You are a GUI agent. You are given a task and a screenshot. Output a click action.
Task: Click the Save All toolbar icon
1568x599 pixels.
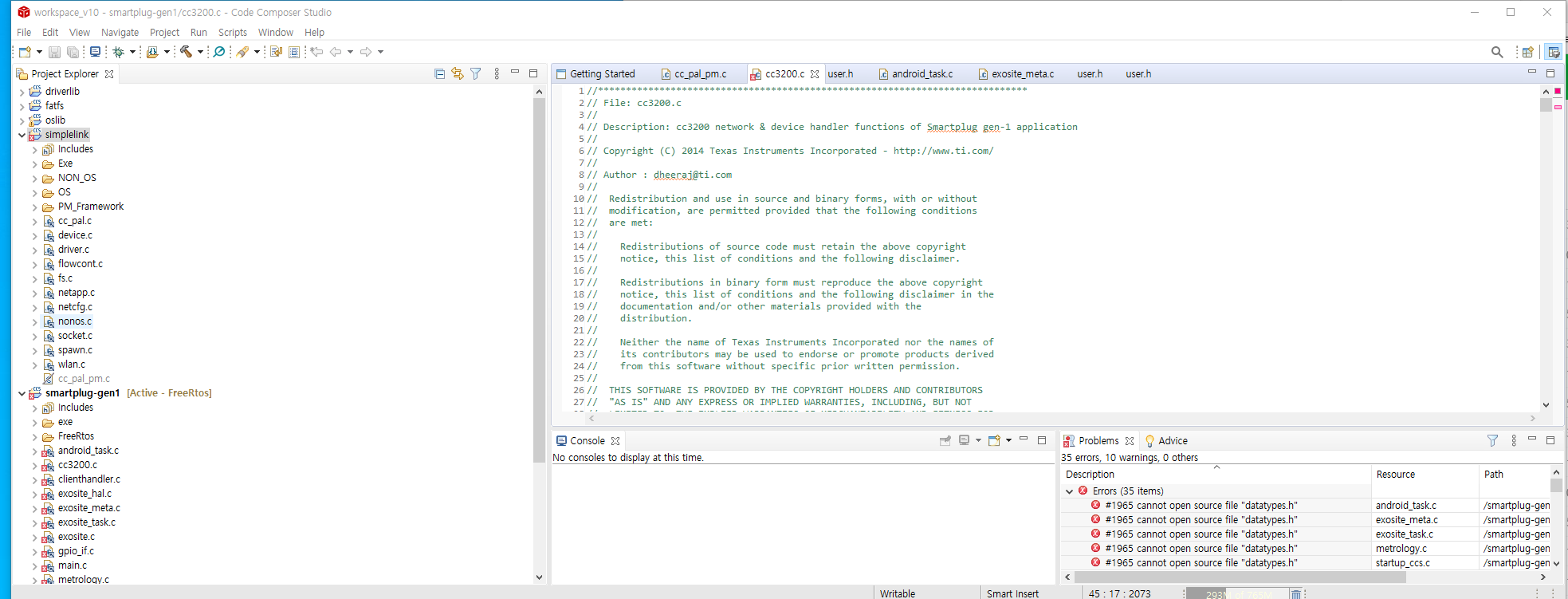pos(73,52)
